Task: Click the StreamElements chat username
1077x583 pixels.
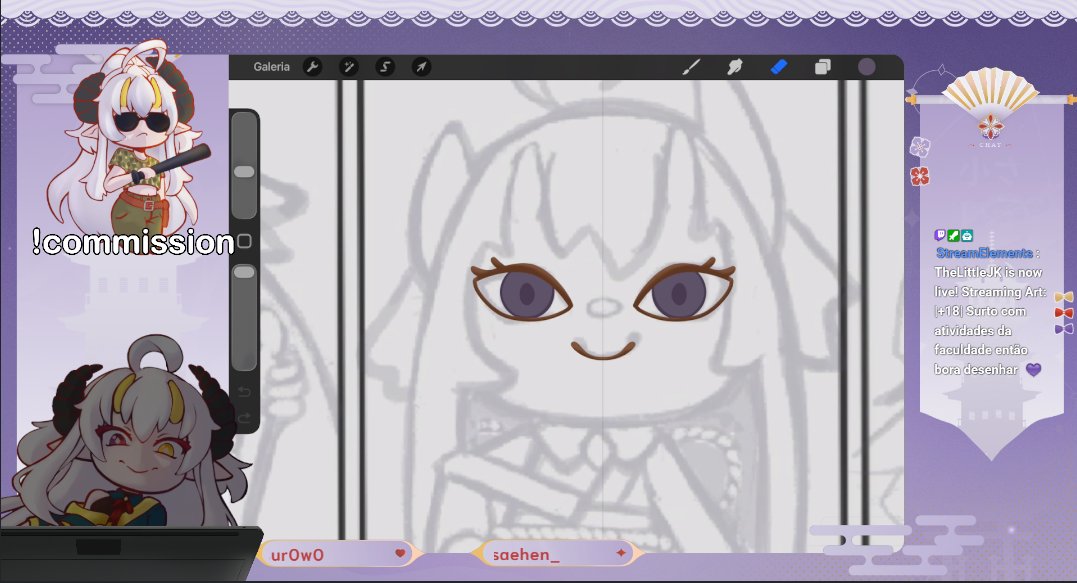Action: coord(984,253)
